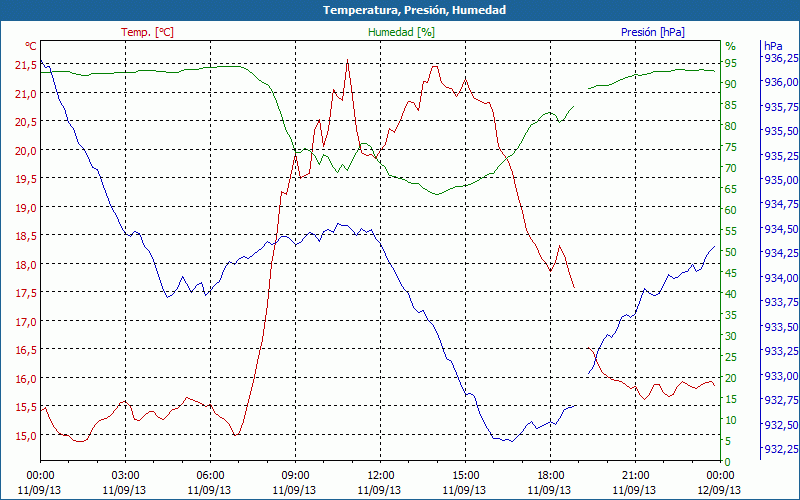Image resolution: width=800 pixels, height=500 pixels.
Task: Click the chart title 'Temperatura, Presión, Humedad'
Action: [414, 10]
